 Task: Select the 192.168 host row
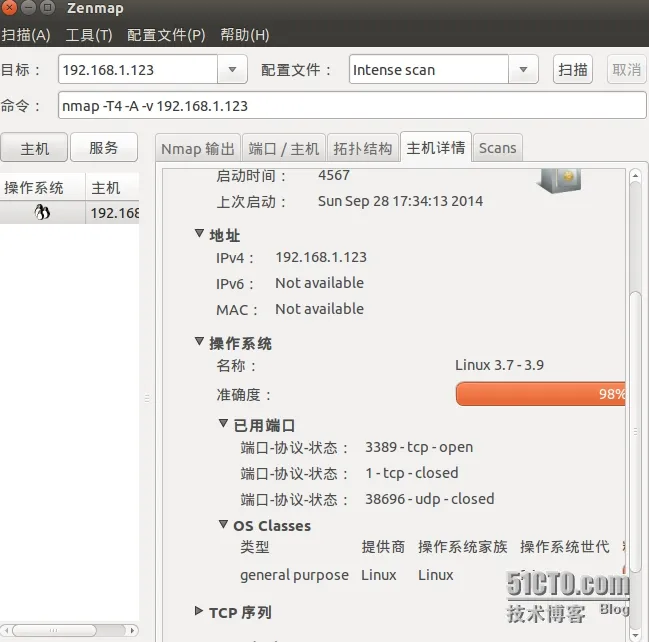point(70,212)
